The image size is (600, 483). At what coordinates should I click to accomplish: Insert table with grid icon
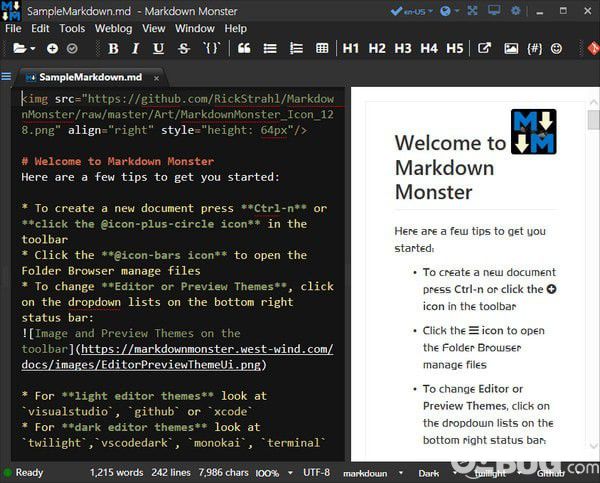pyautogui.click(x=322, y=49)
